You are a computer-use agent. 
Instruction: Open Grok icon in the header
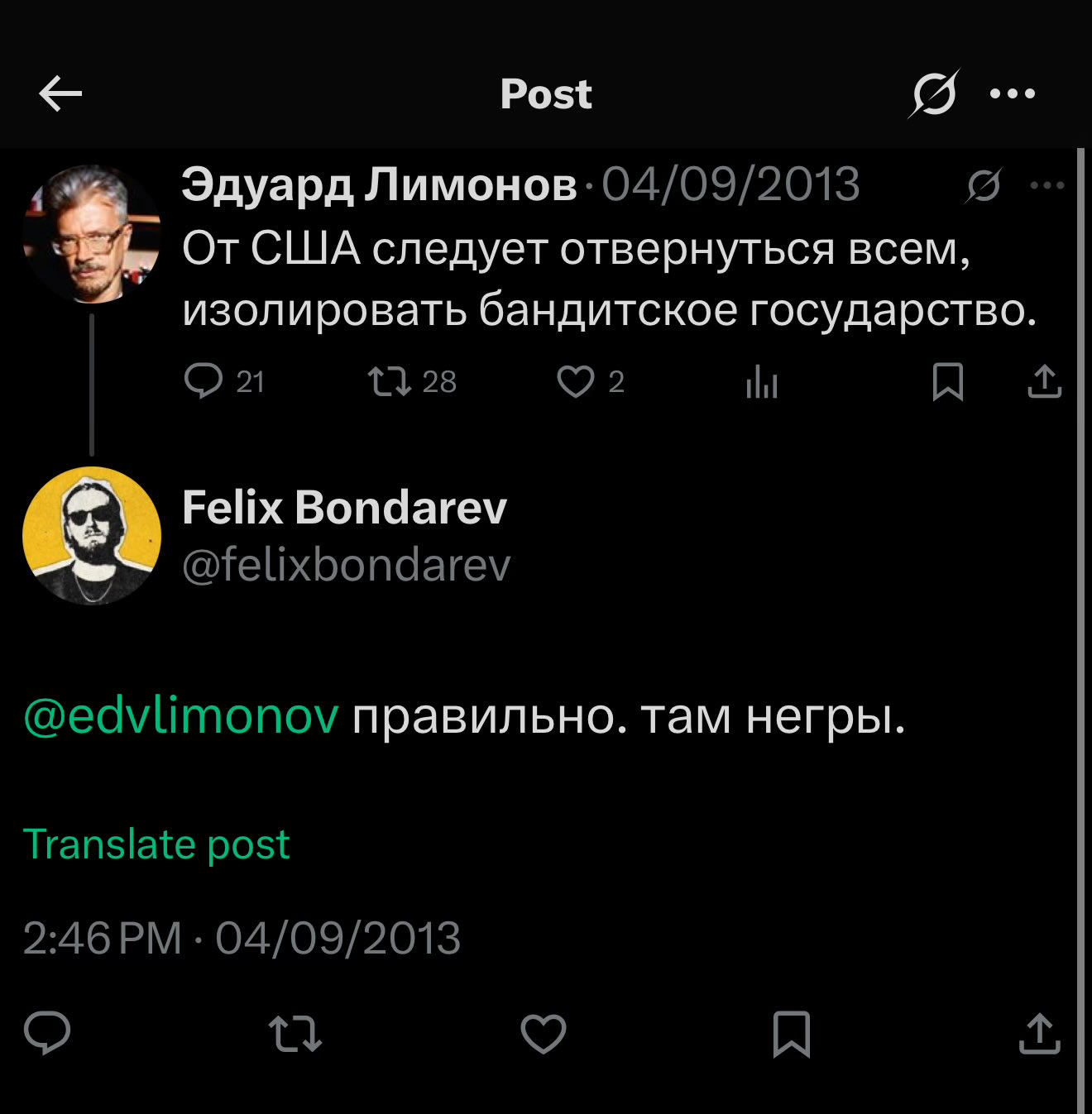click(933, 94)
